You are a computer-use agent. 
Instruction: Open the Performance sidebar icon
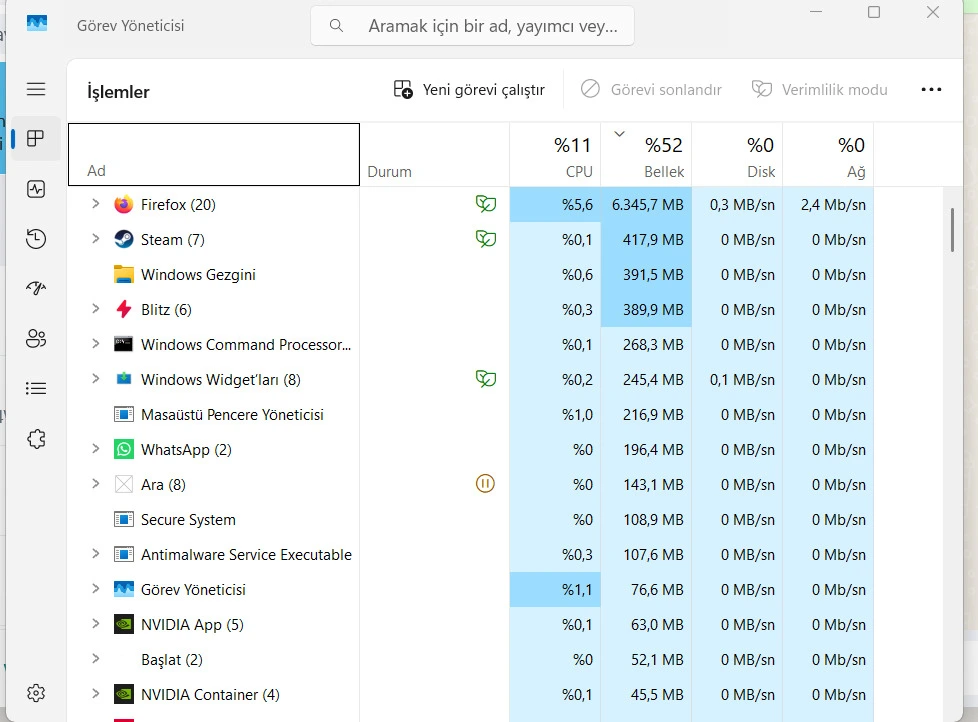[36, 189]
